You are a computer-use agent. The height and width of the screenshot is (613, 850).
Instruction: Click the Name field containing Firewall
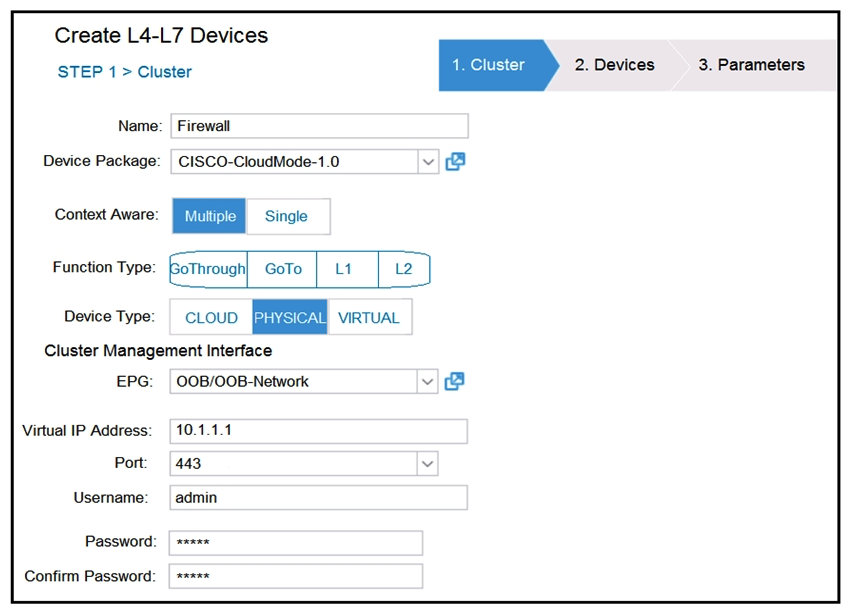pyautogui.click(x=319, y=126)
